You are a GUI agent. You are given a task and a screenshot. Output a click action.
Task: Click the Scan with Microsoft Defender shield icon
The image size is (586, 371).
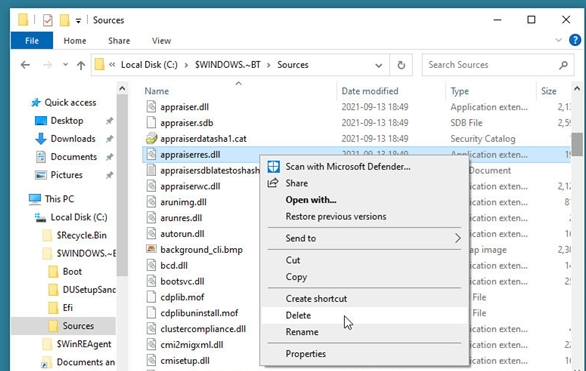pos(273,167)
